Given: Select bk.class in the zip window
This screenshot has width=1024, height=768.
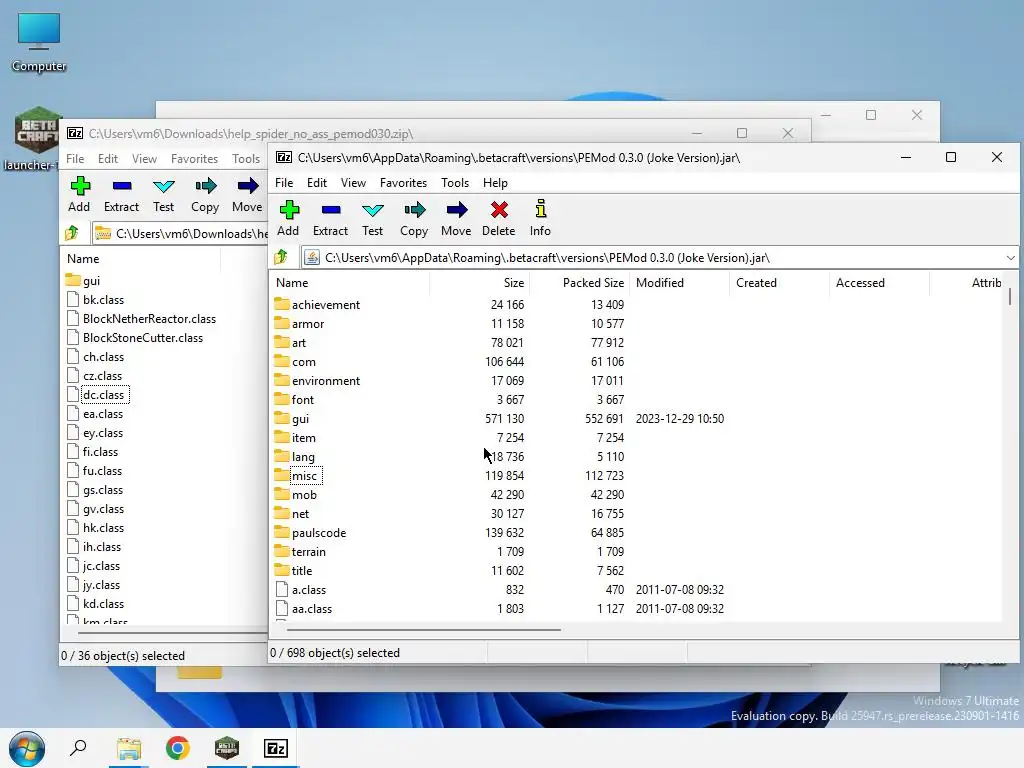Looking at the screenshot, I should pos(103,300).
